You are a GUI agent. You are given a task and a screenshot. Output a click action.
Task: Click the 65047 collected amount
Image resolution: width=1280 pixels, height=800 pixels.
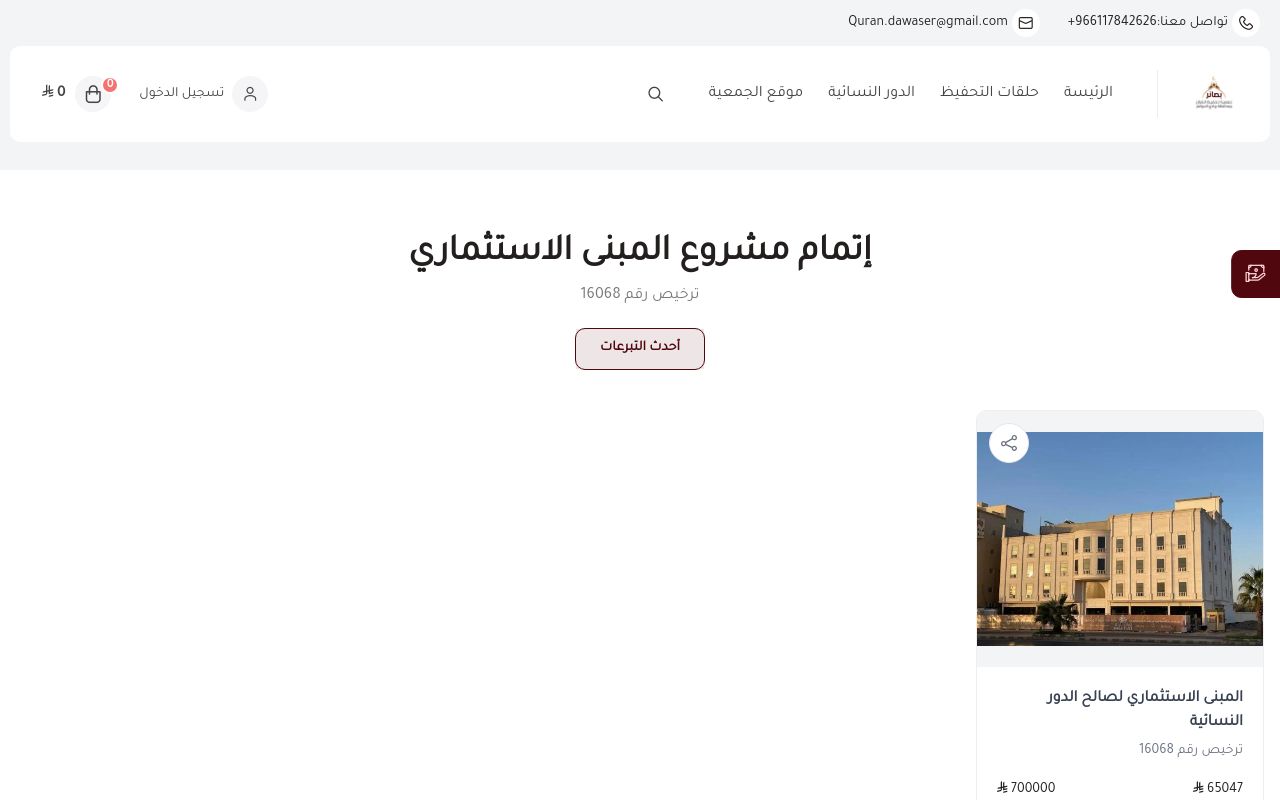click(1218, 789)
